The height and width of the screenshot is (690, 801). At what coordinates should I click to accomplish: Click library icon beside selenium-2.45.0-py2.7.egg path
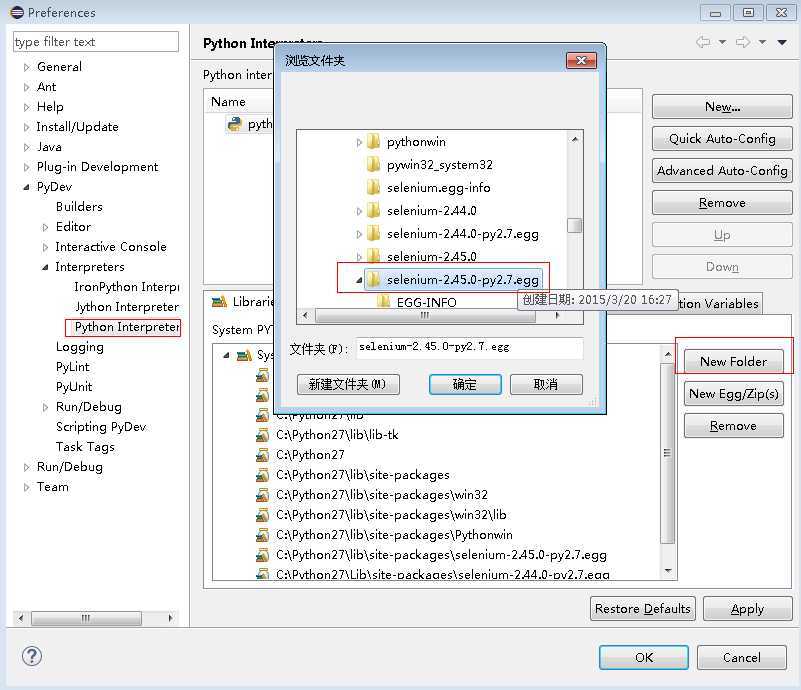(263, 554)
